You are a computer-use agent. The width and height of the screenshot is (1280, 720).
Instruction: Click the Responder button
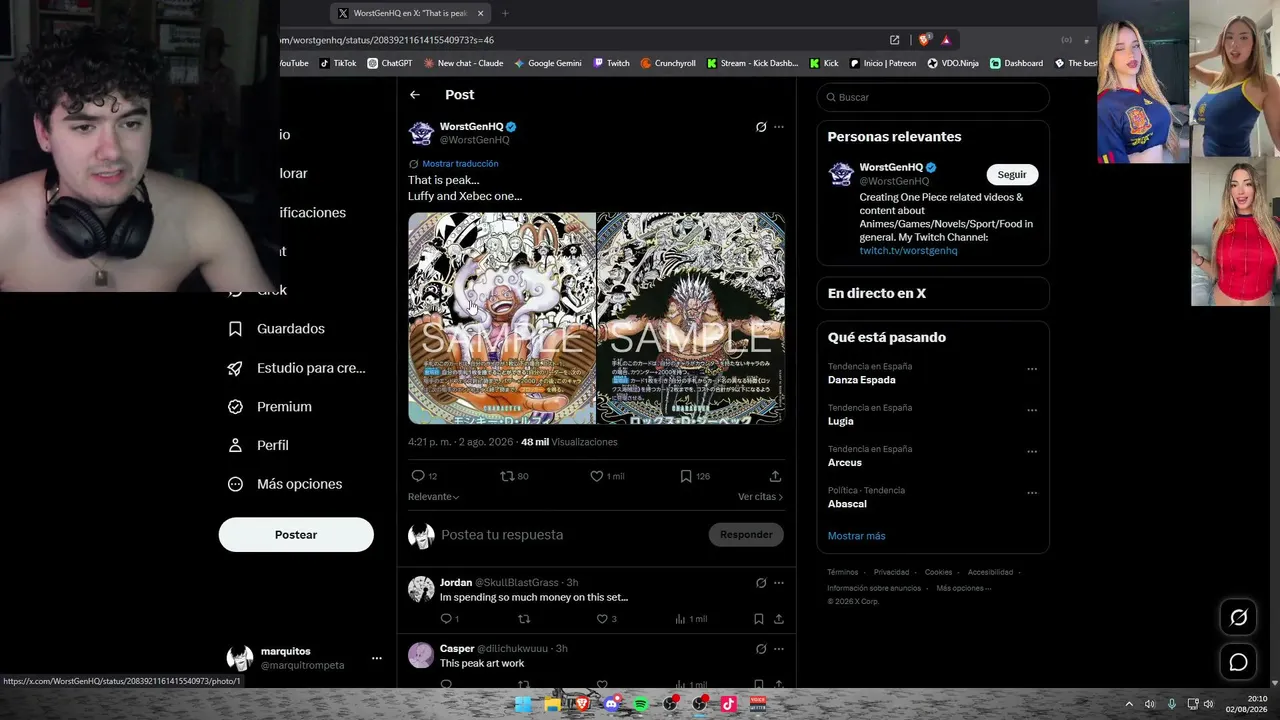[746, 535]
